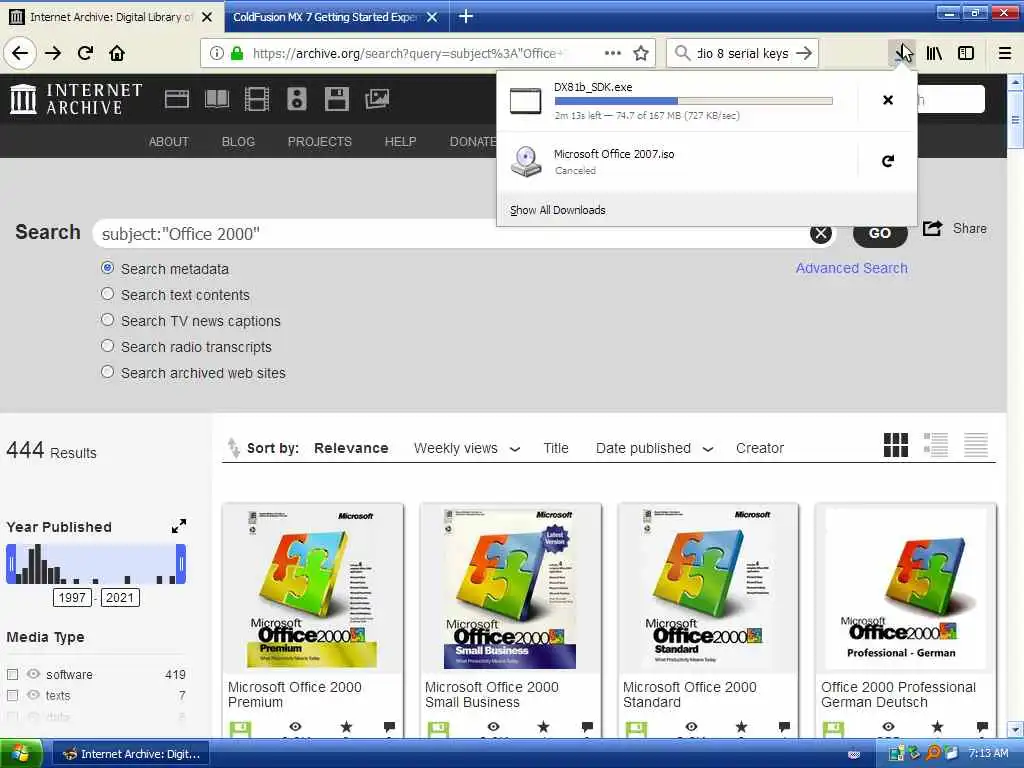Switch to tile grid view
The image size is (1024, 768).
[x=895, y=445]
